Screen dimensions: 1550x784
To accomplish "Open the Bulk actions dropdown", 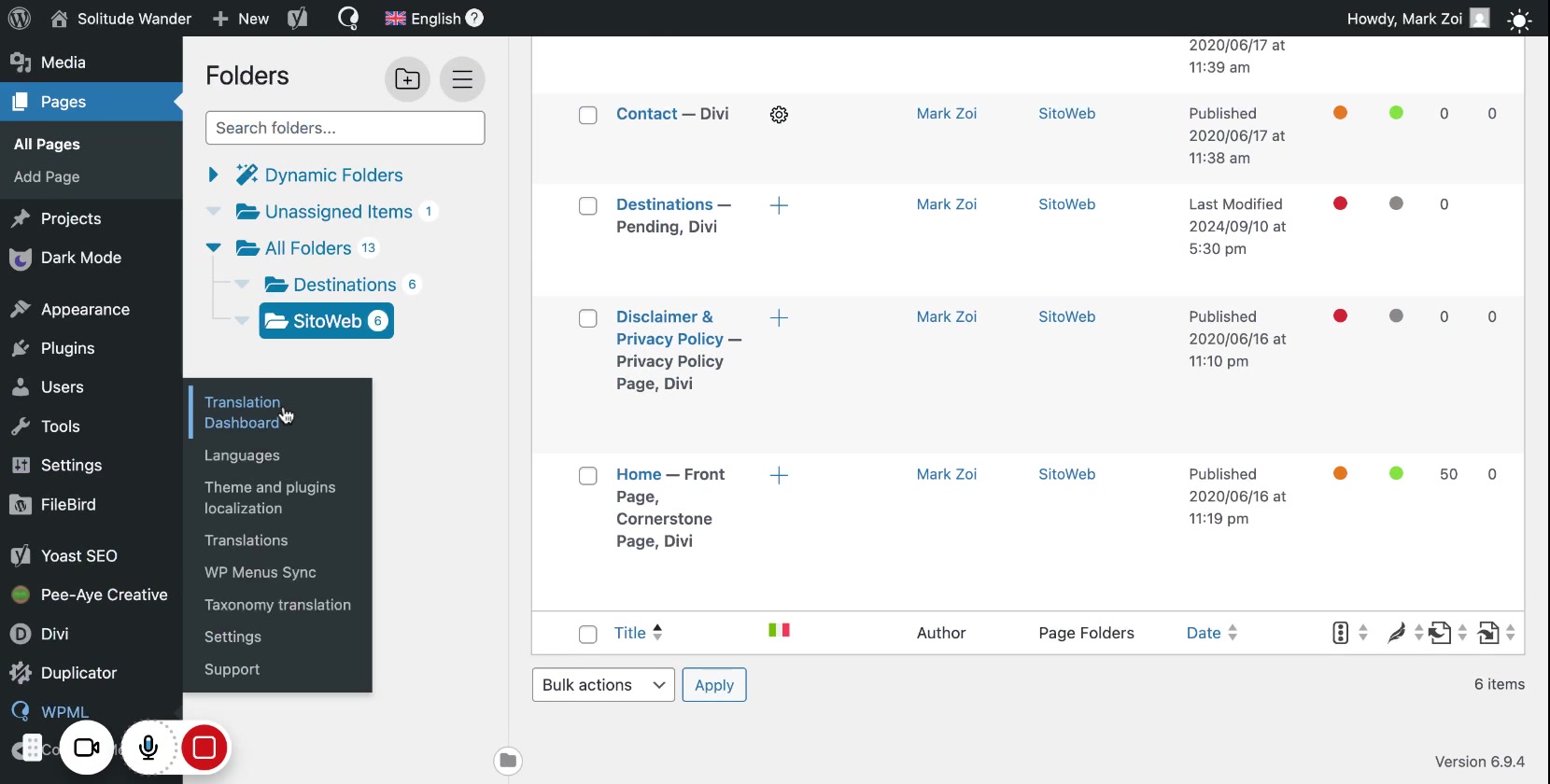I will point(603,685).
